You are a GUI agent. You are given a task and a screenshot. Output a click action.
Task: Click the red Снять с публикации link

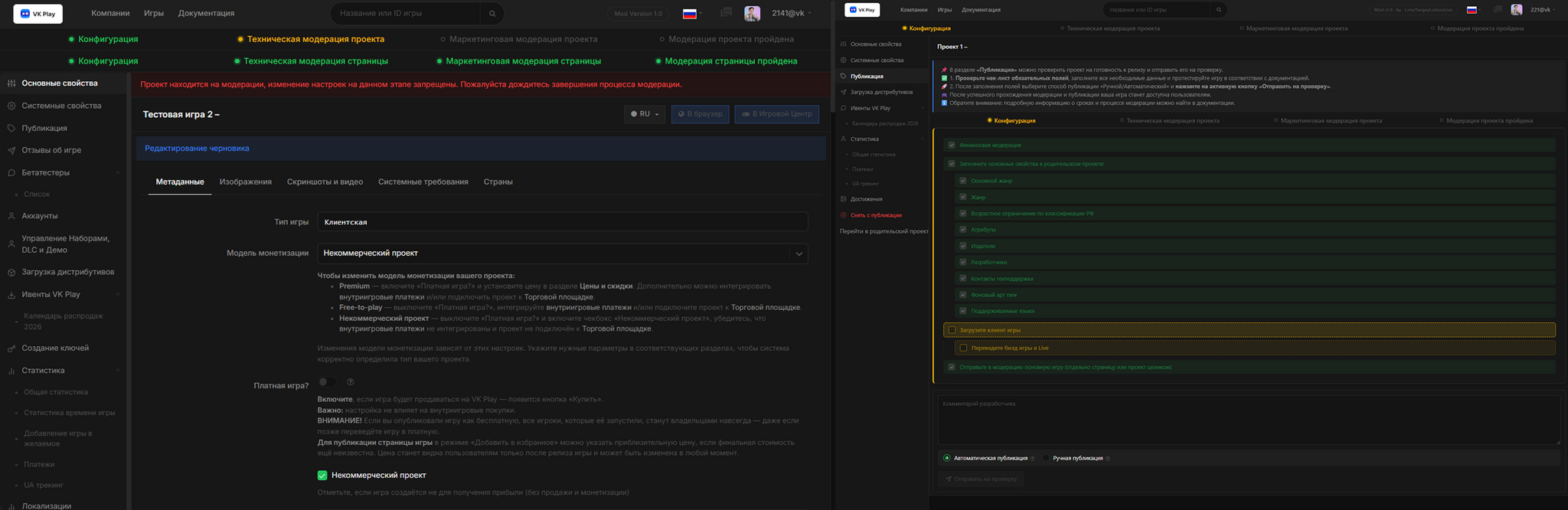876,215
